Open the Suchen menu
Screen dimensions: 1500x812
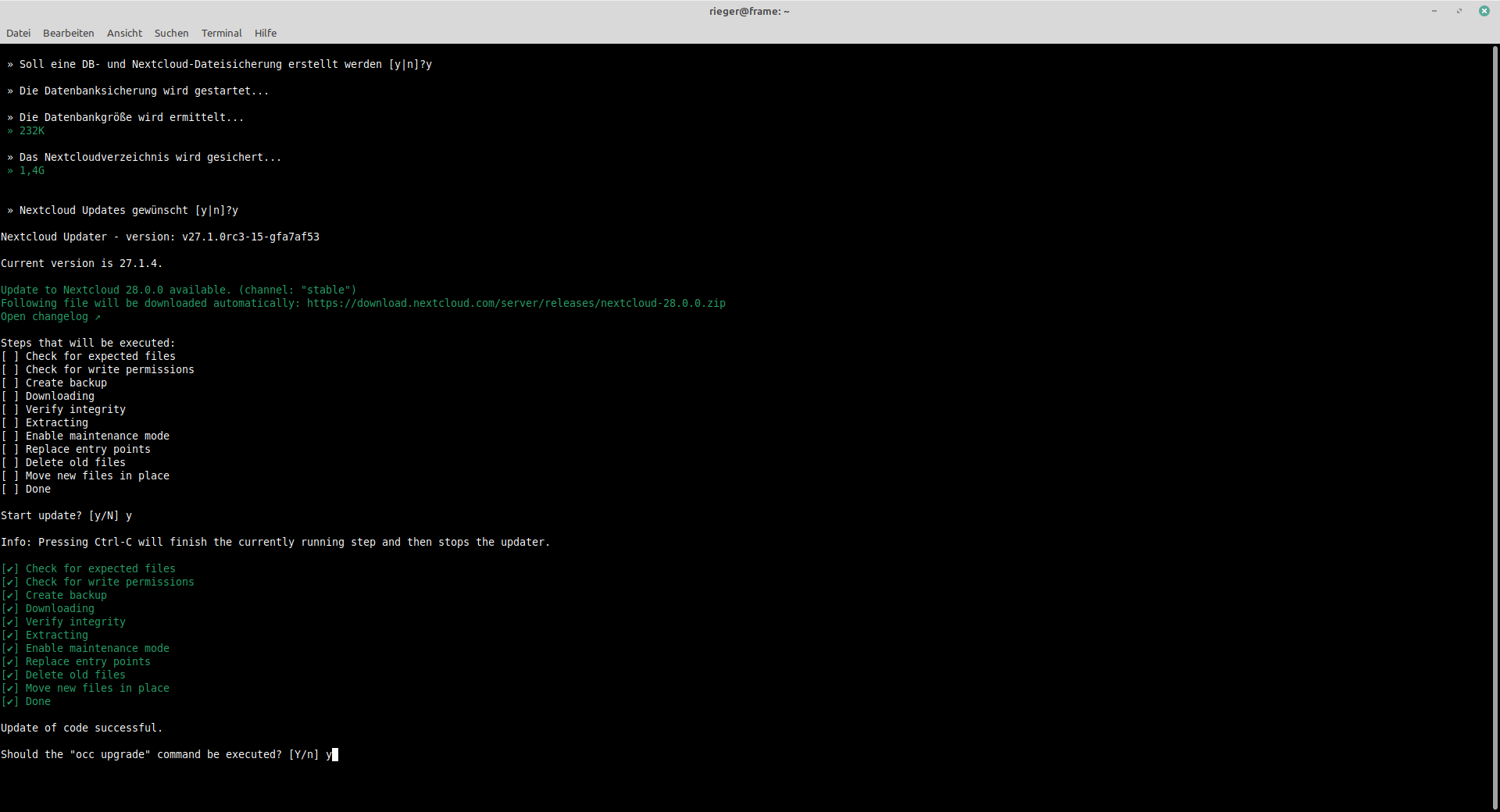[171, 33]
